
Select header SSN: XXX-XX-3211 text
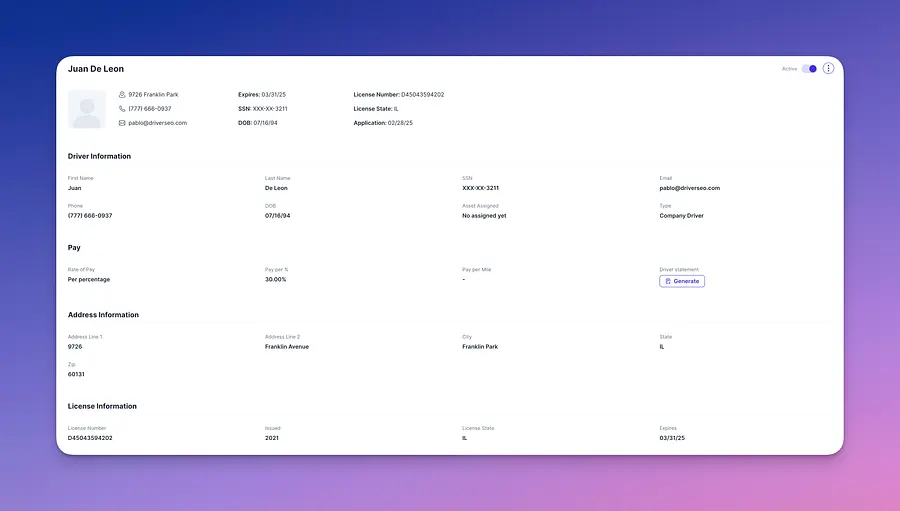pos(263,109)
